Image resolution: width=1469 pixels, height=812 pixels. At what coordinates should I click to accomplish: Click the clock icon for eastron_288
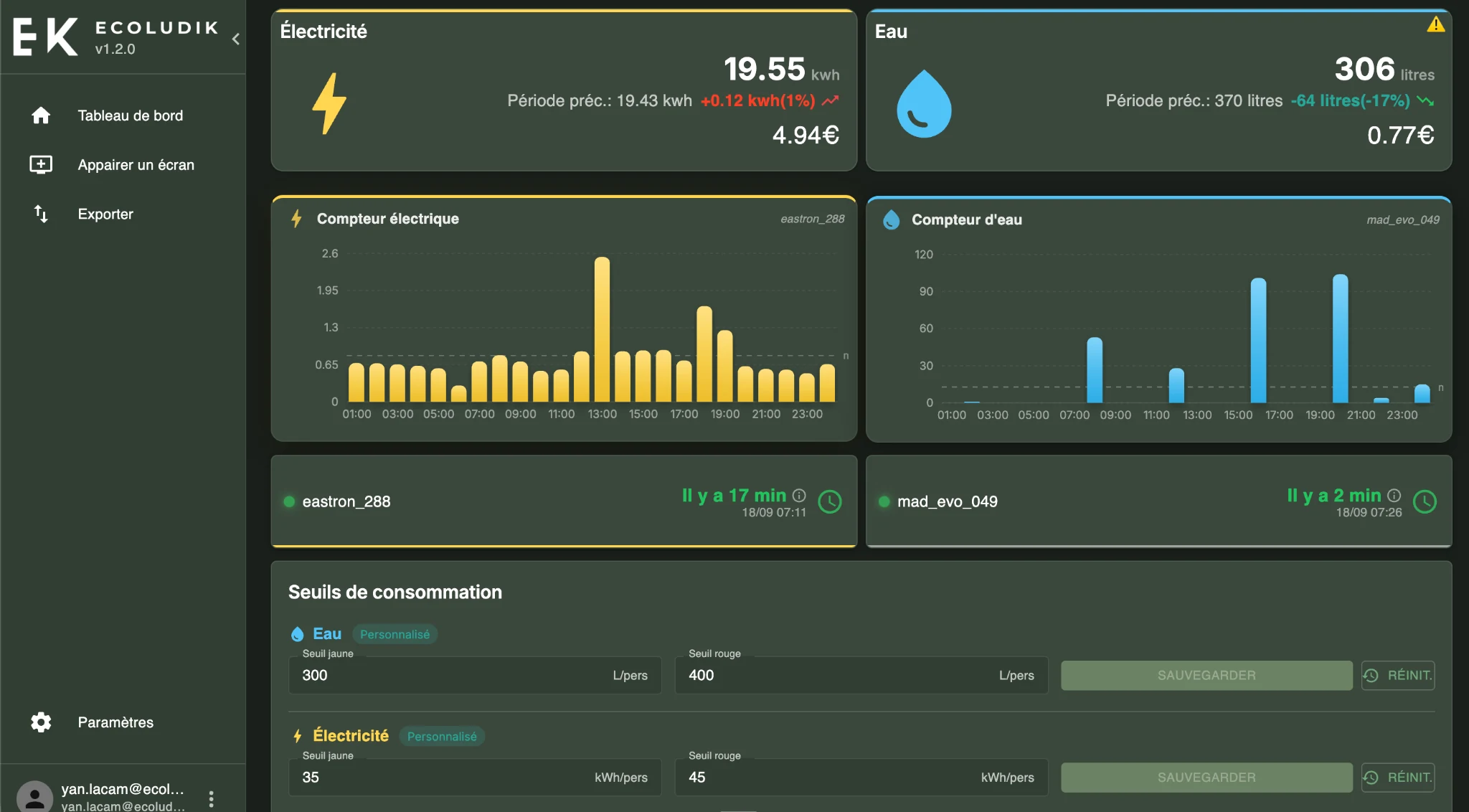[x=830, y=501]
